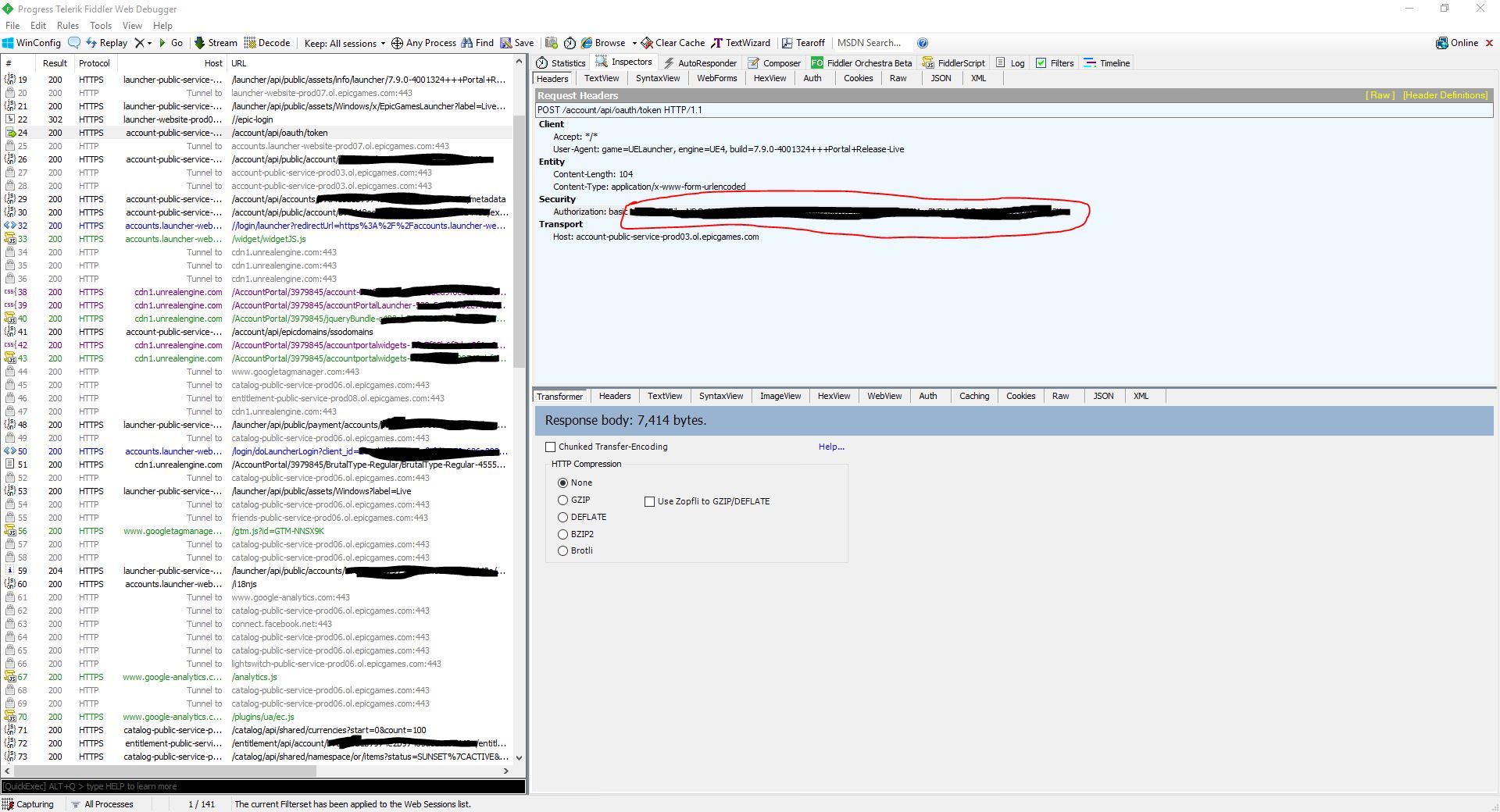The height and width of the screenshot is (812, 1500).
Task: Open the TextWizard tool
Action: [x=740, y=43]
